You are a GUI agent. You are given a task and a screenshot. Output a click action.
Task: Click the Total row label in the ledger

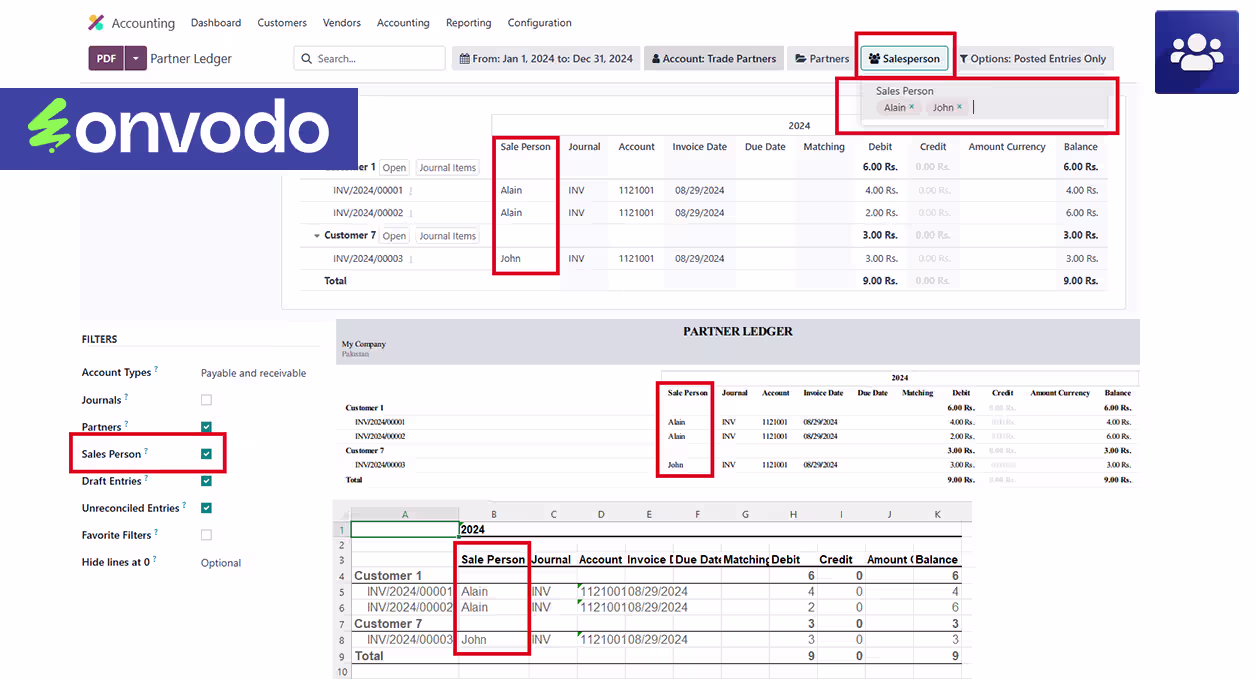(335, 281)
